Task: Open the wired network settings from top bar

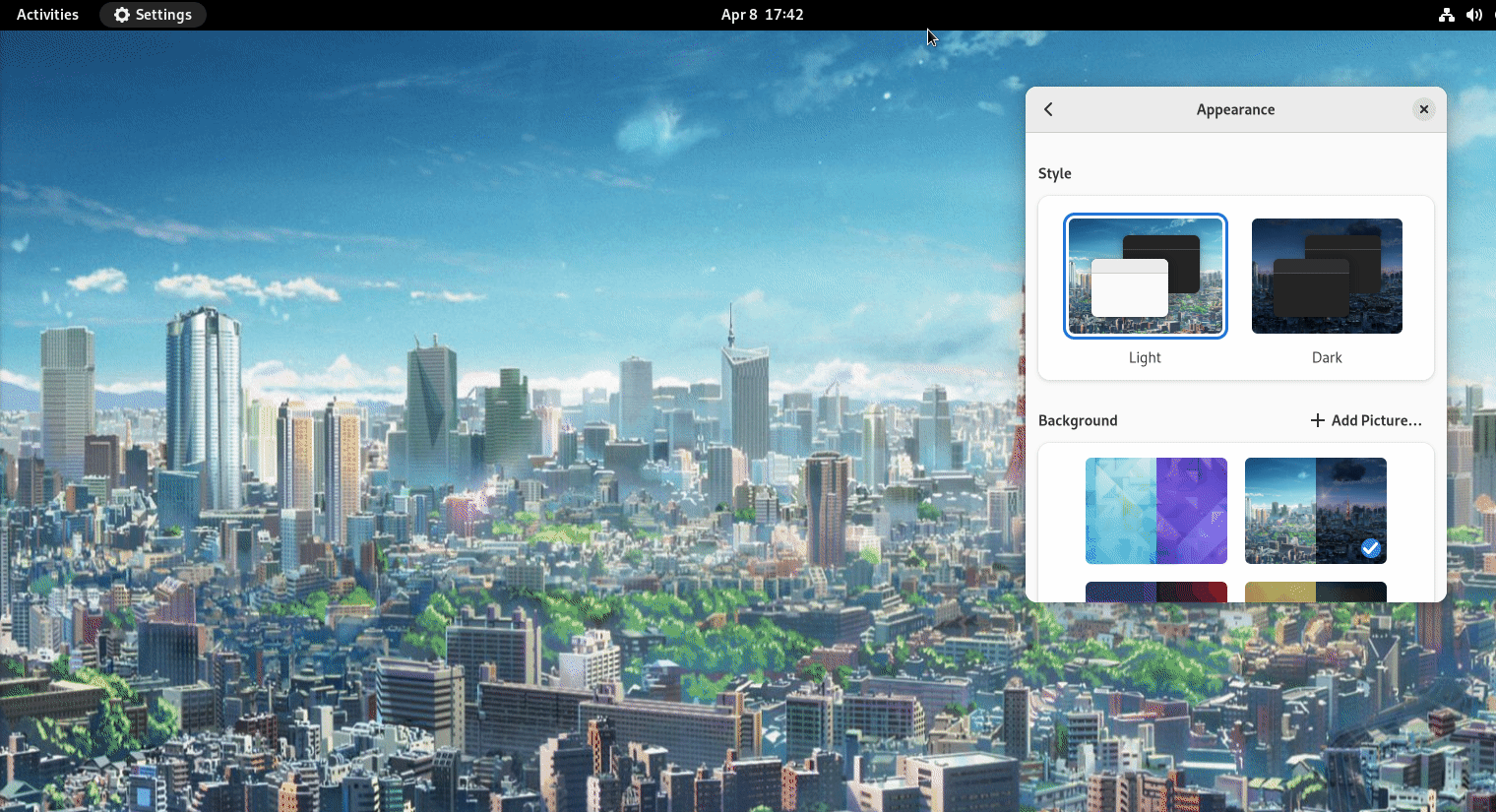Action: pyautogui.click(x=1447, y=15)
